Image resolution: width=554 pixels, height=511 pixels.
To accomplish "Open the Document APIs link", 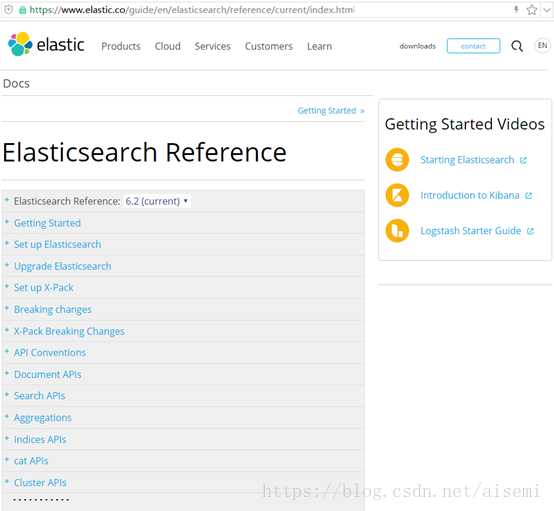I will (x=48, y=374).
